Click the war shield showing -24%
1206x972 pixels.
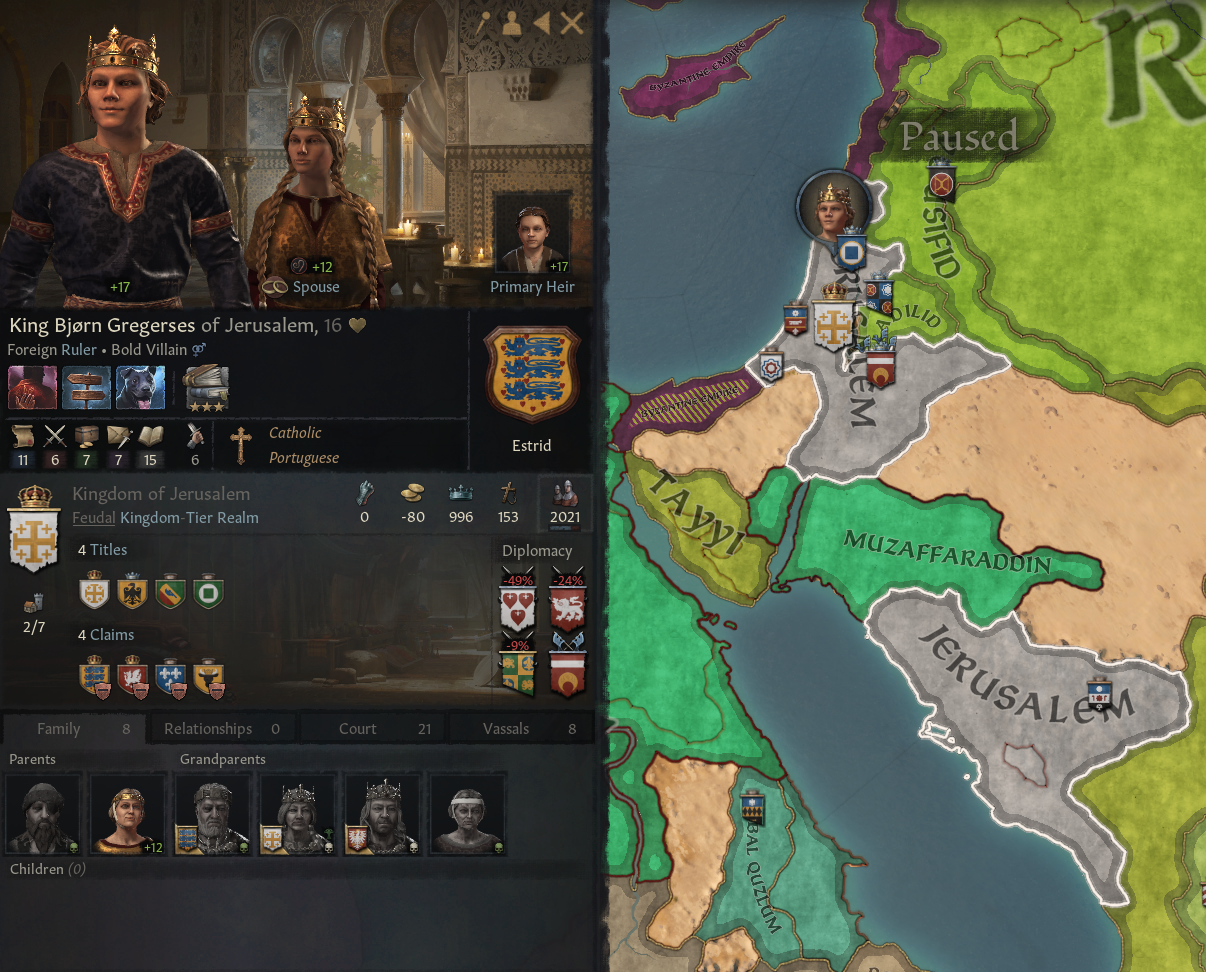click(x=567, y=602)
